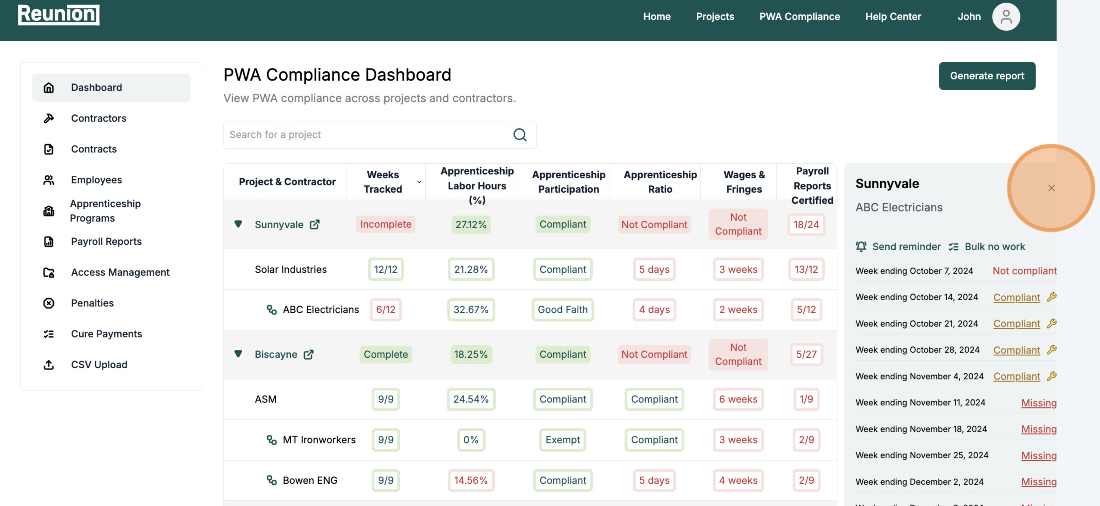
Task: Open Sunnyvale project external link icon
Action: point(315,225)
